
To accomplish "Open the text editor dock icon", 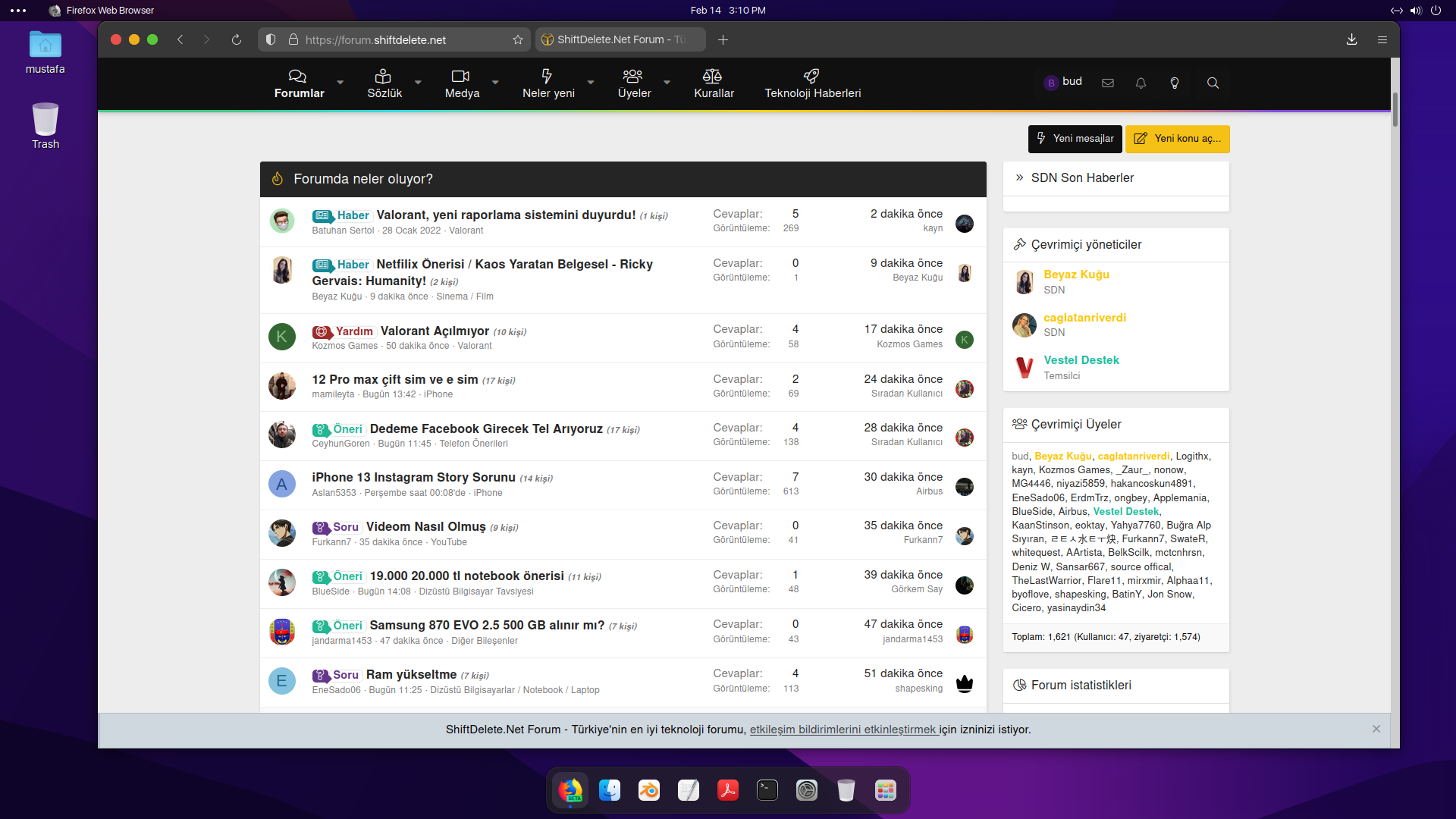I will point(689,790).
